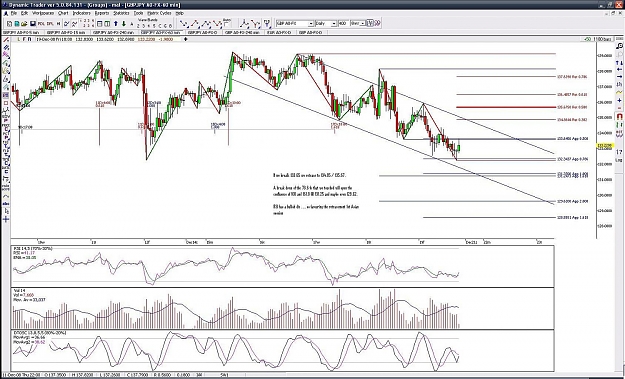Click the yellow curve icon on right toolbar
Image resolution: width=625 pixels, height=379 pixels.
click(x=619, y=92)
